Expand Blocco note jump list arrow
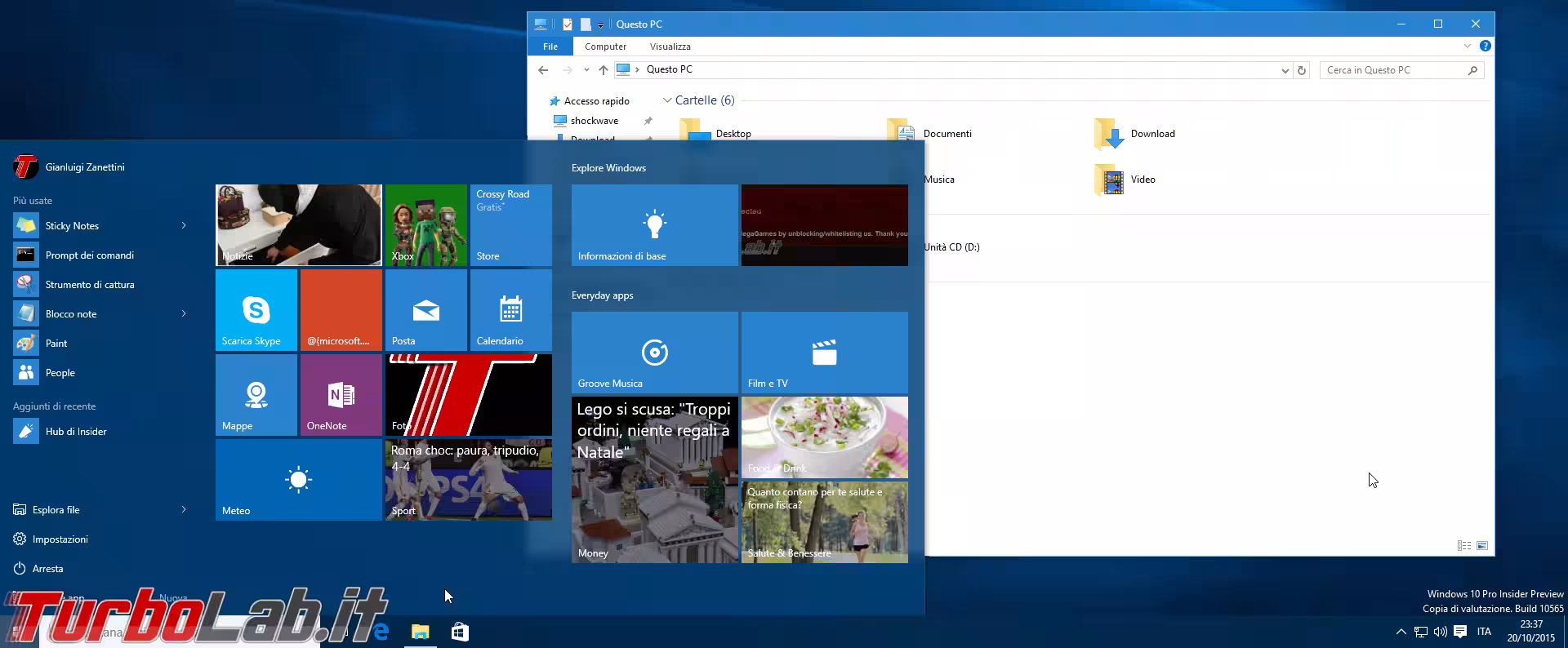Viewport: 1568px width, 648px height. point(184,313)
